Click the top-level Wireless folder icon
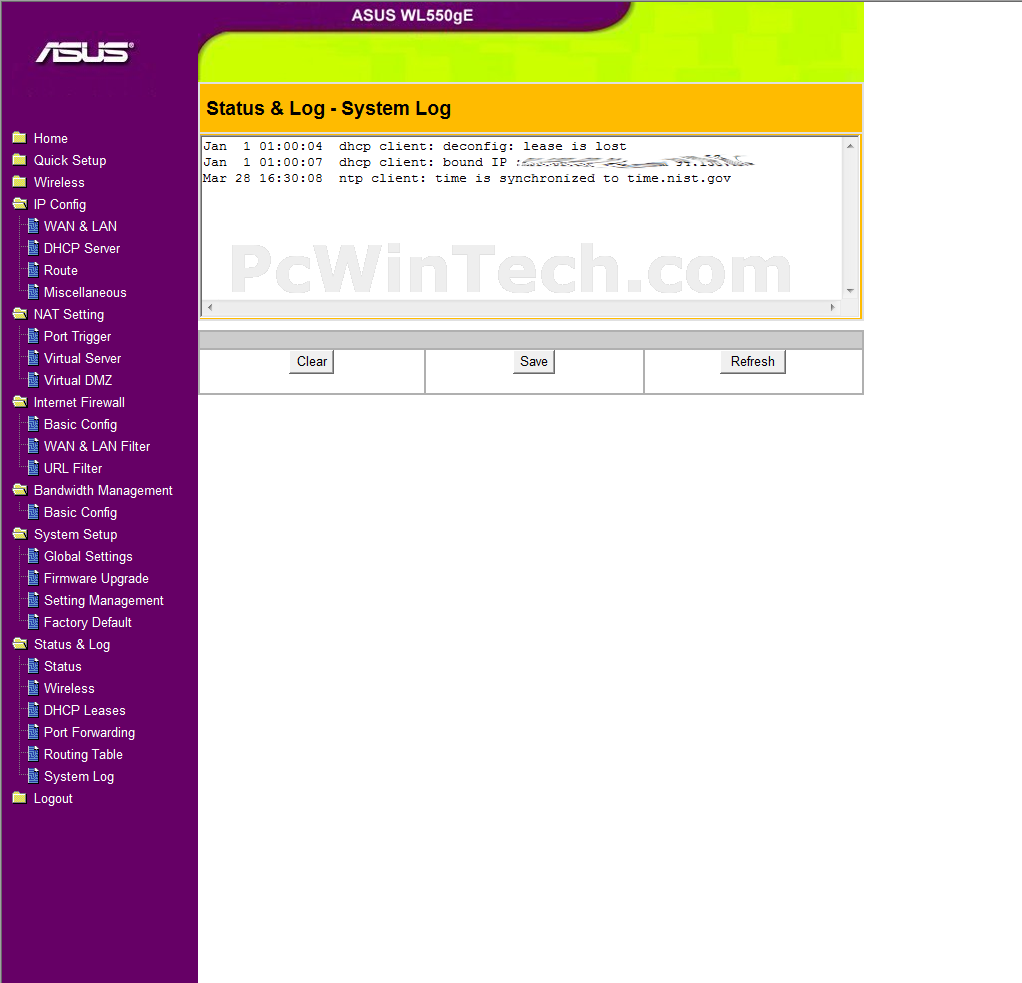1022x983 pixels. coord(20,182)
